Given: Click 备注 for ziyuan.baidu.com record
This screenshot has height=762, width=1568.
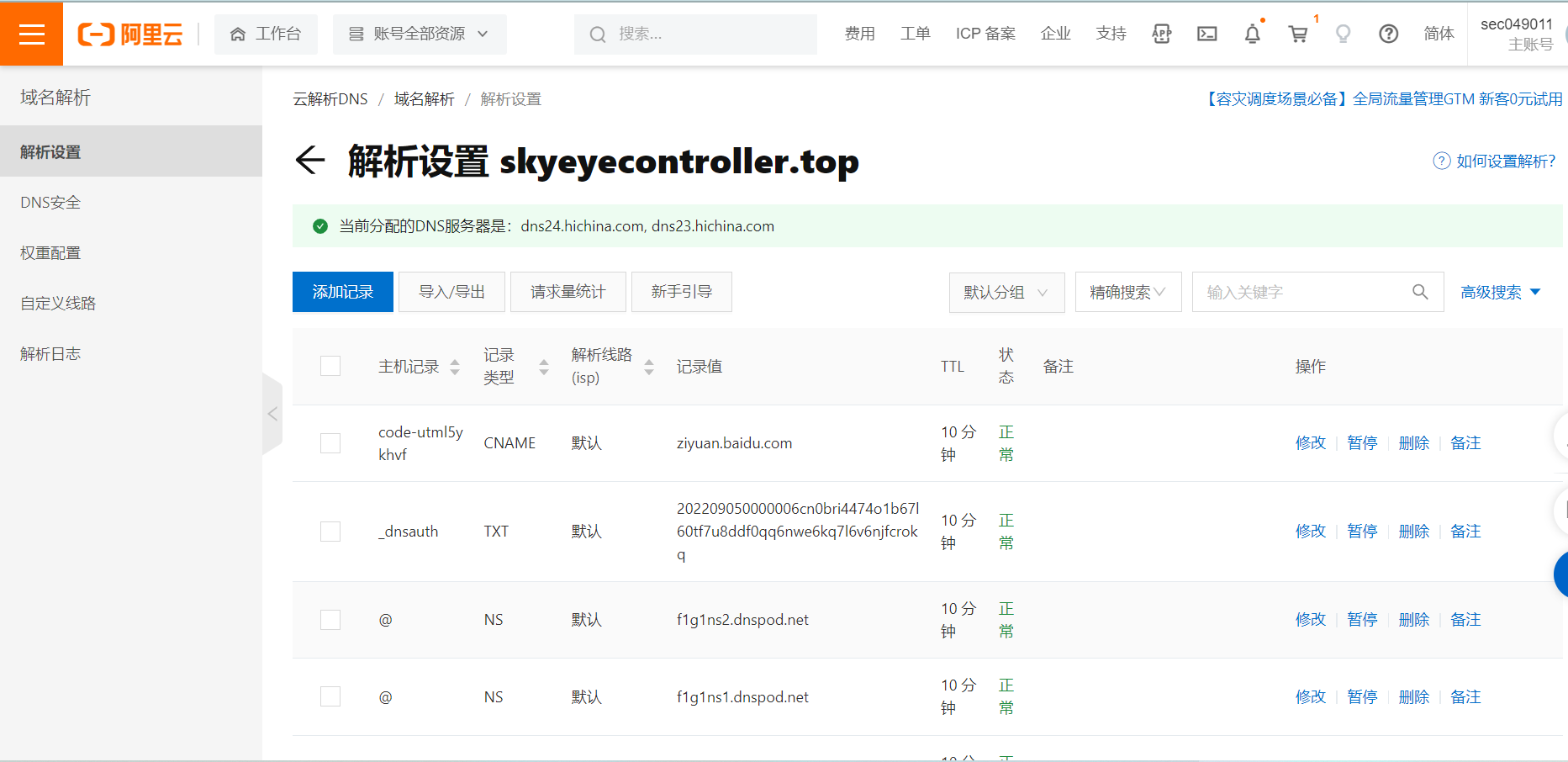Looking at the screenshot, I should [x=1465, y=443].
